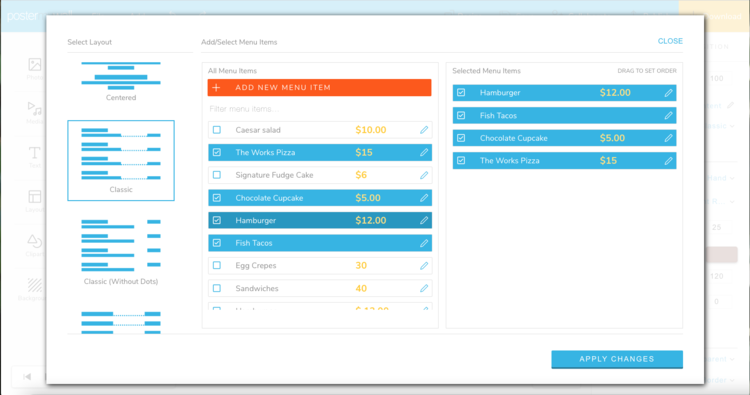Deselect Hamburger checkbox in Selected Menu Items
This screenshot has width=750, height=395.
461,93
